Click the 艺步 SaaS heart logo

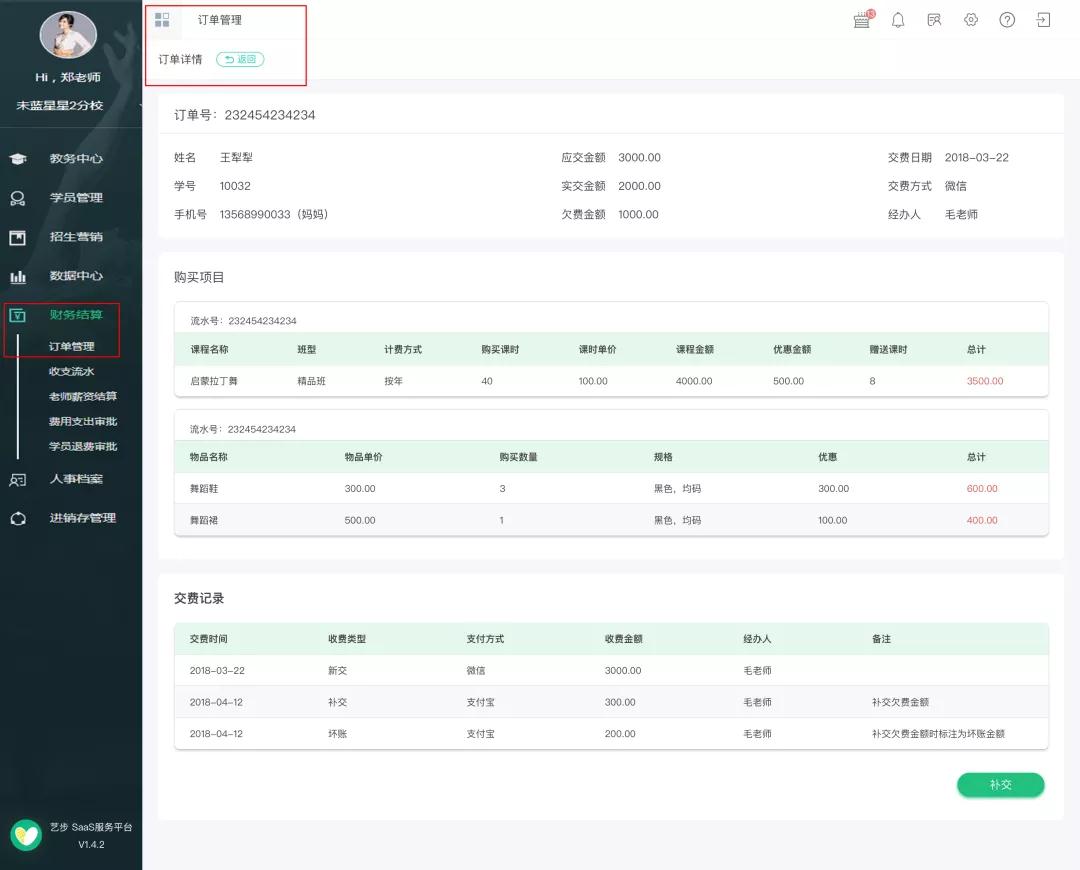pyautogui.click(x=26, y=835)
